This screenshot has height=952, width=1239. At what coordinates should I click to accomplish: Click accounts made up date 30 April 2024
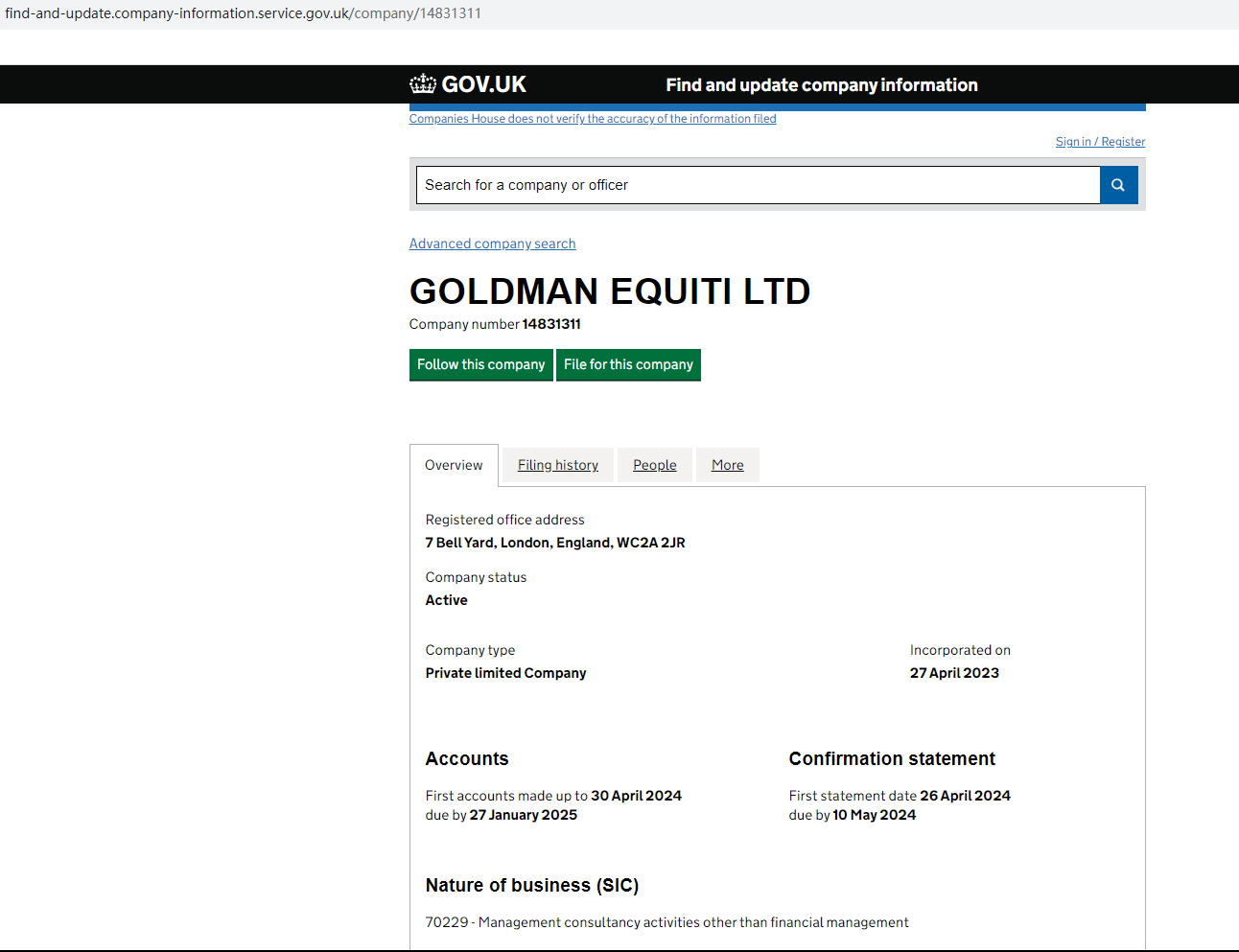pos(637,796)
